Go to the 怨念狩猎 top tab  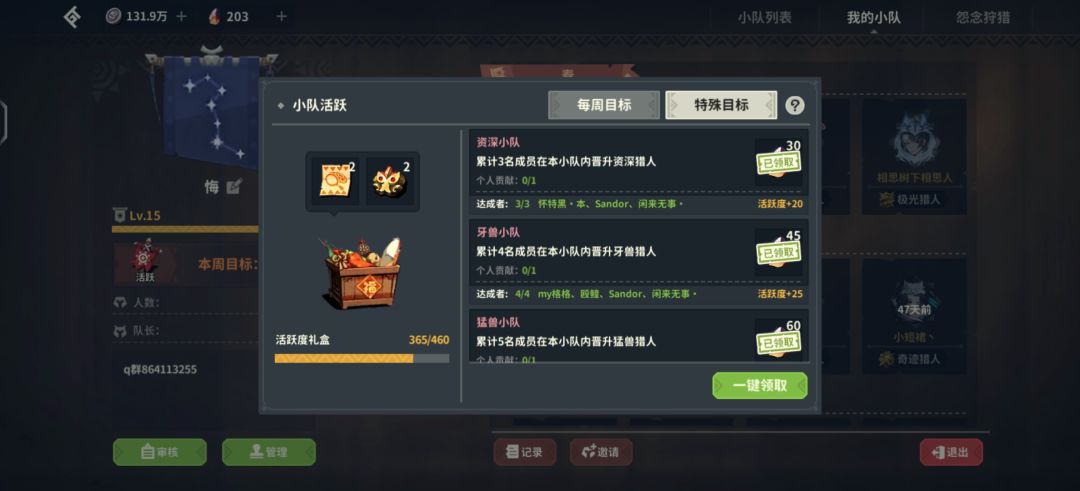coord(983,18)
